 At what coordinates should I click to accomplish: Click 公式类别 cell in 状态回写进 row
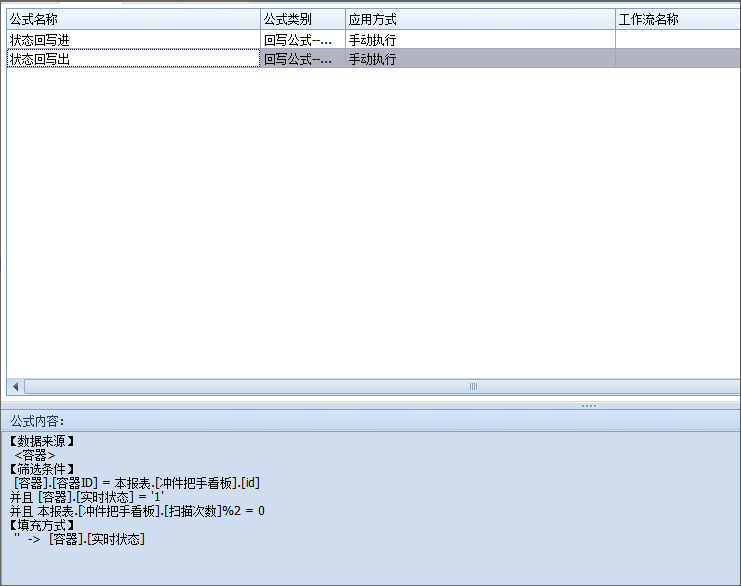coord(302,40)
